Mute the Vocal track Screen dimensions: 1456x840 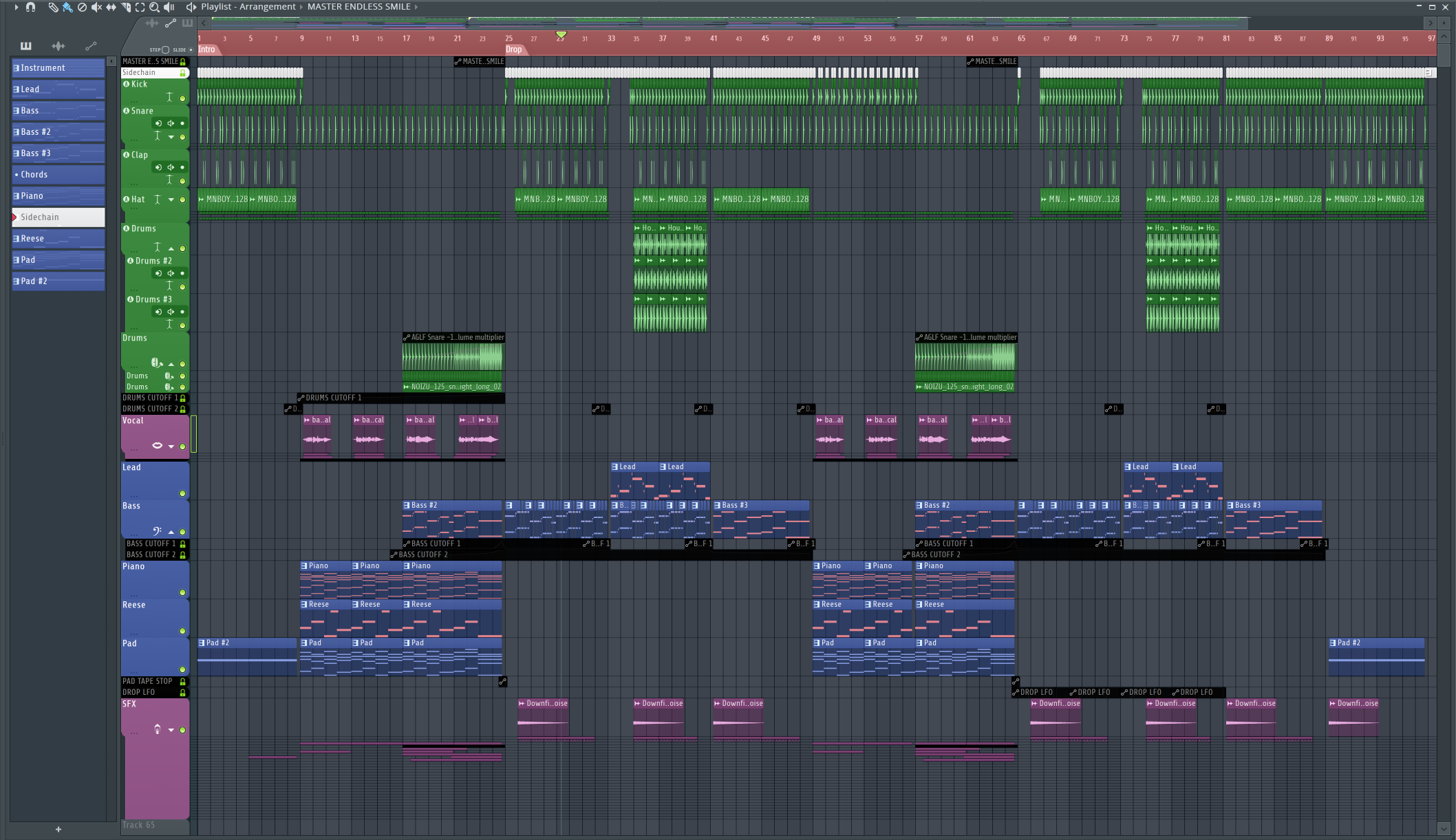tap(182, 446)
